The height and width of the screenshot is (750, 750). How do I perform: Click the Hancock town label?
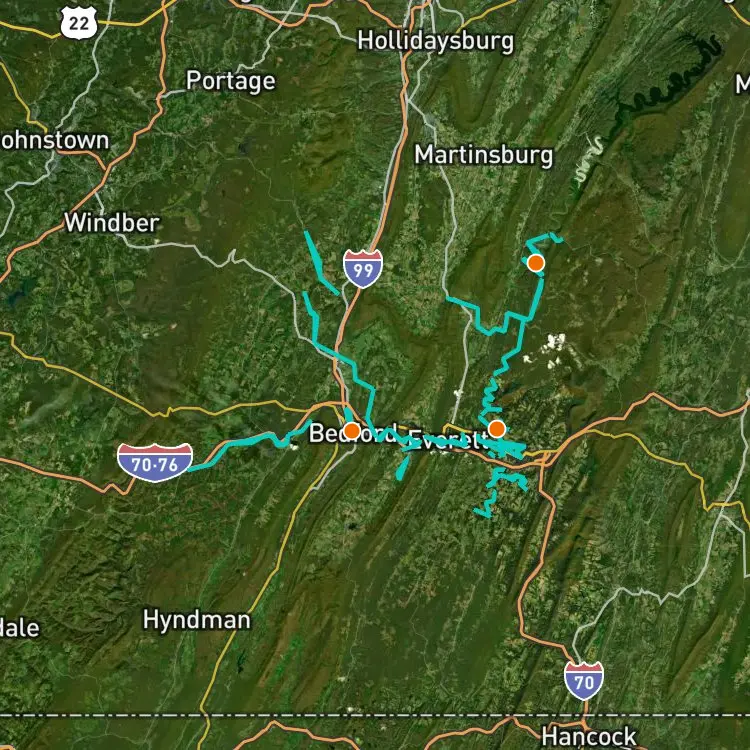588,737
